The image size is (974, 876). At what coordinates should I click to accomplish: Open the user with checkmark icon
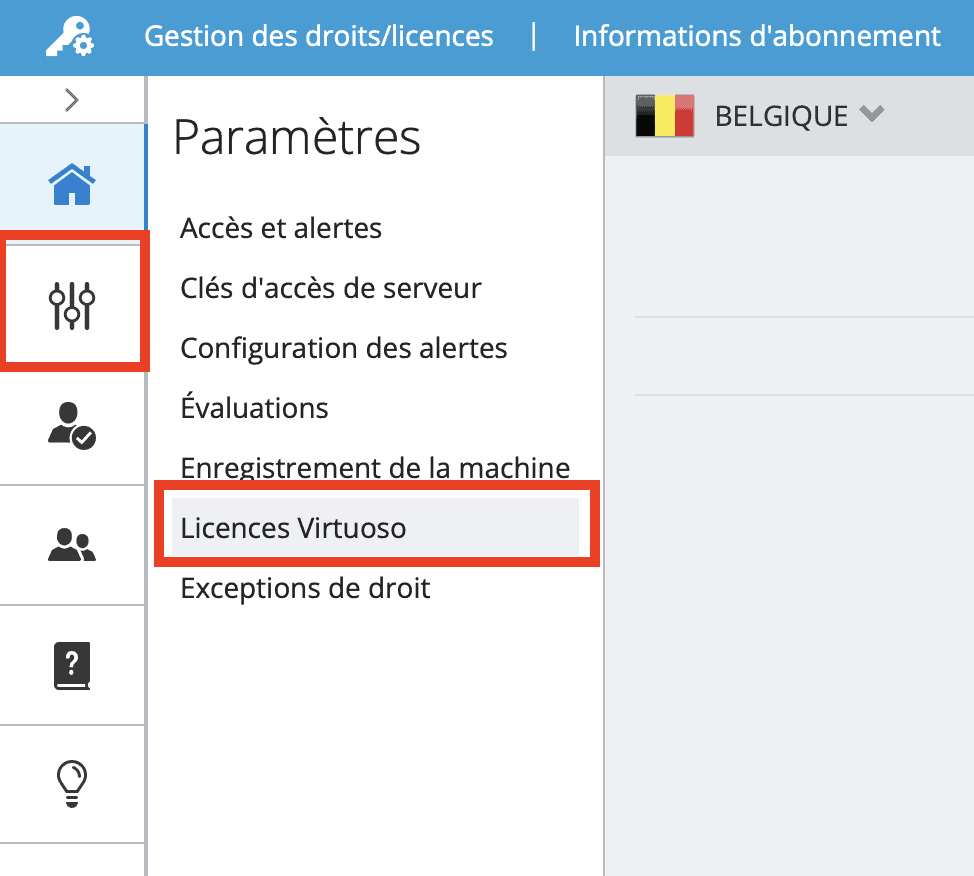[x=72, y=426]
